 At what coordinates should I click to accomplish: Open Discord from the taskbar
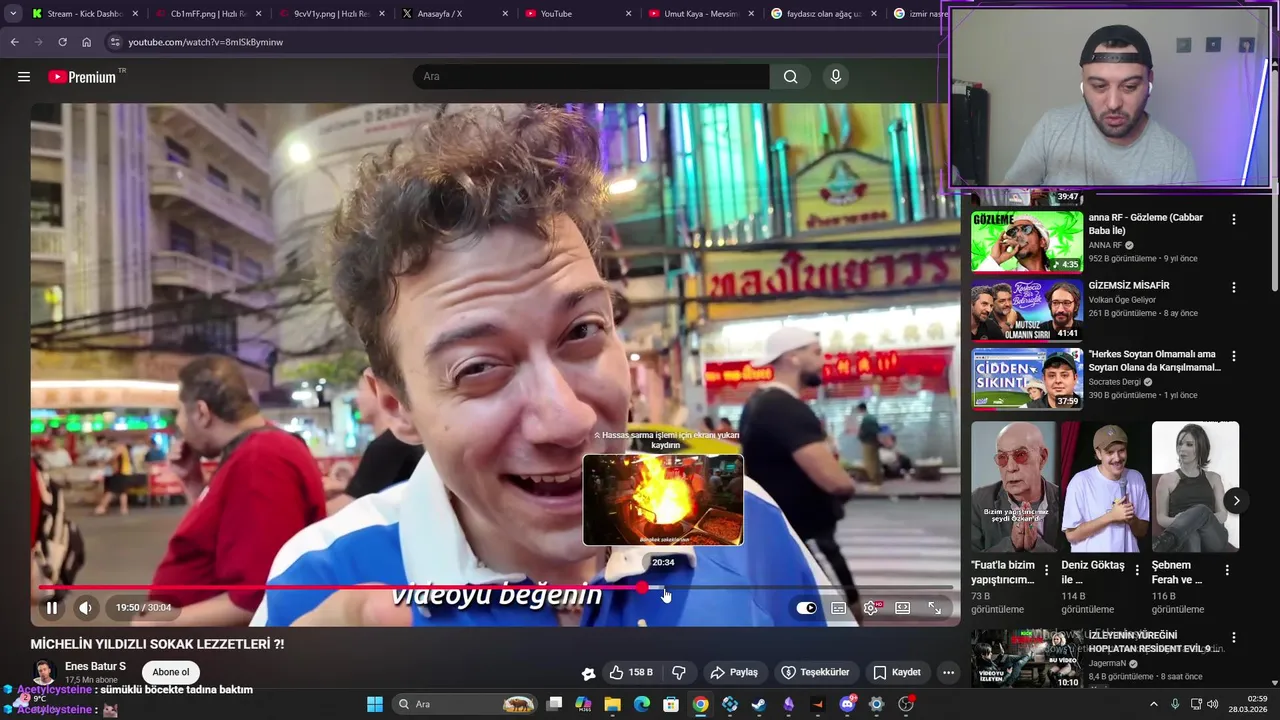[847, 704]
